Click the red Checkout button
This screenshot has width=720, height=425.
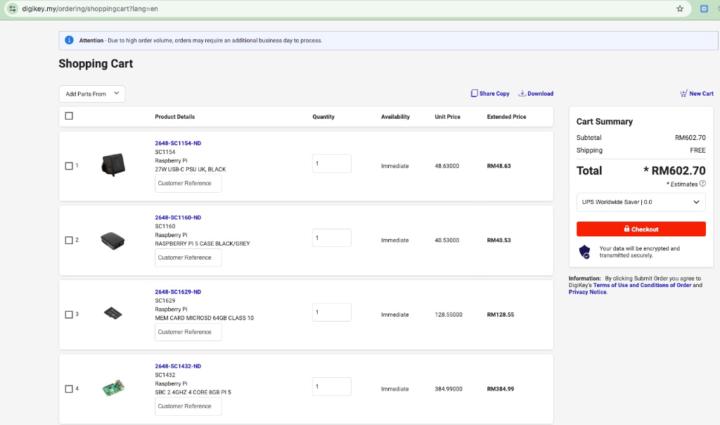641,229
